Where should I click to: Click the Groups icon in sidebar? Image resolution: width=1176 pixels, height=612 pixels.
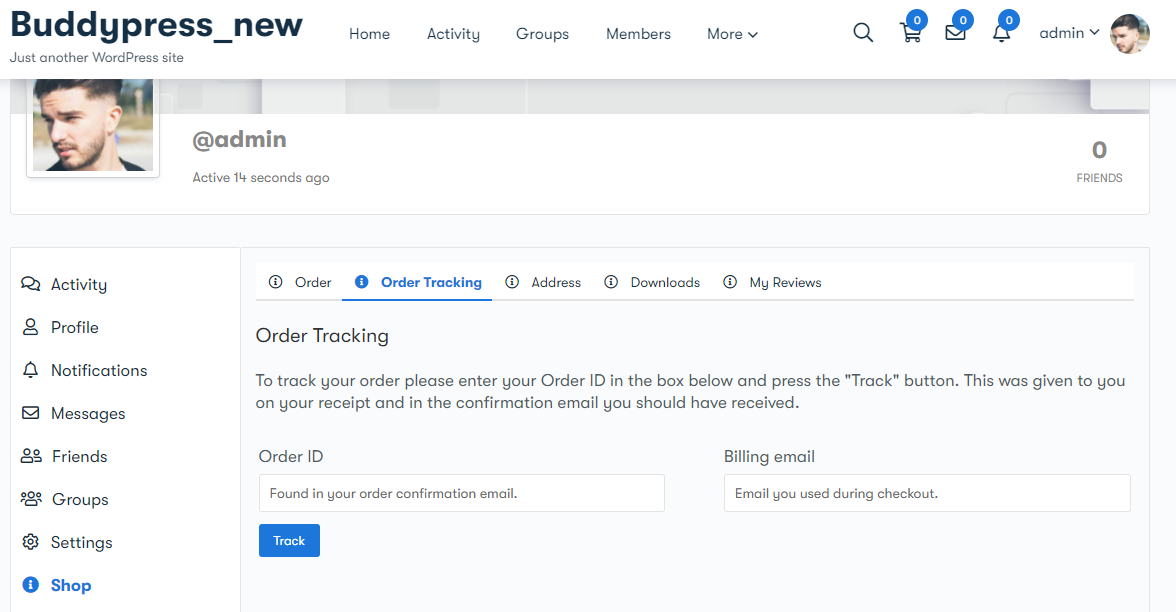pyautogui.click(x=31, y=499)
